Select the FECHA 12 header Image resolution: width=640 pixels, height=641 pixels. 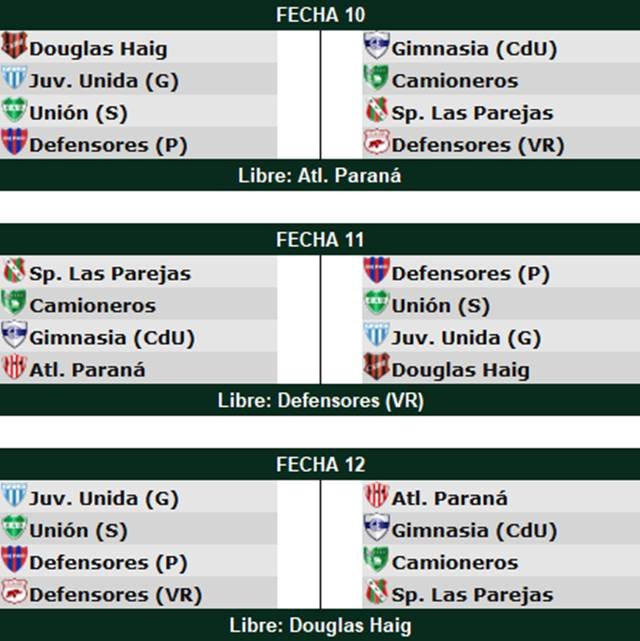tap(320, 465)
